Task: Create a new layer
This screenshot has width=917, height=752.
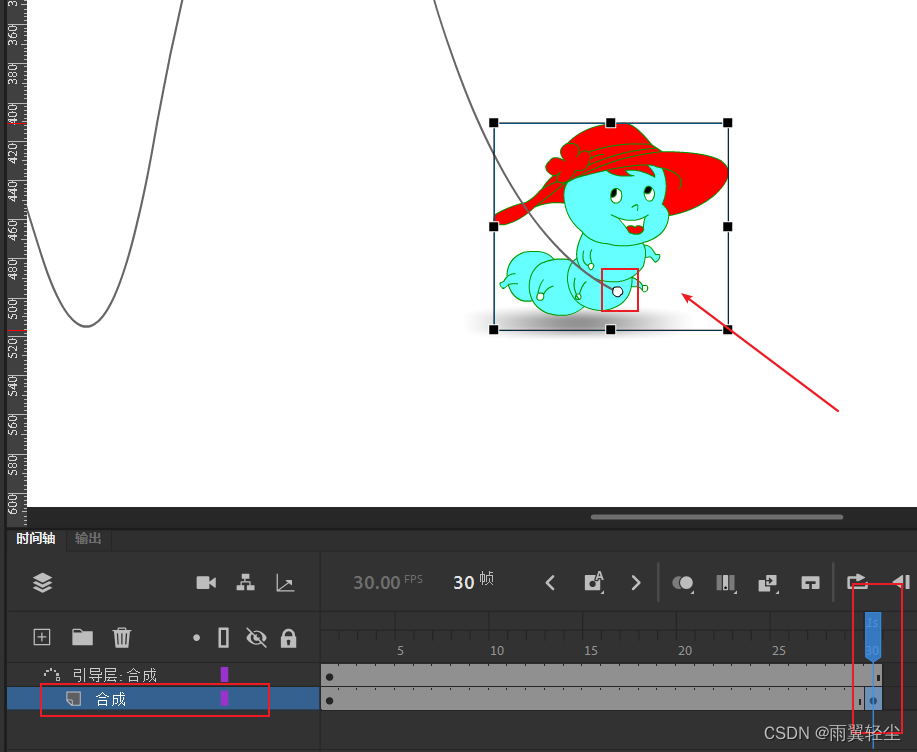Action: tap(42, 637)
